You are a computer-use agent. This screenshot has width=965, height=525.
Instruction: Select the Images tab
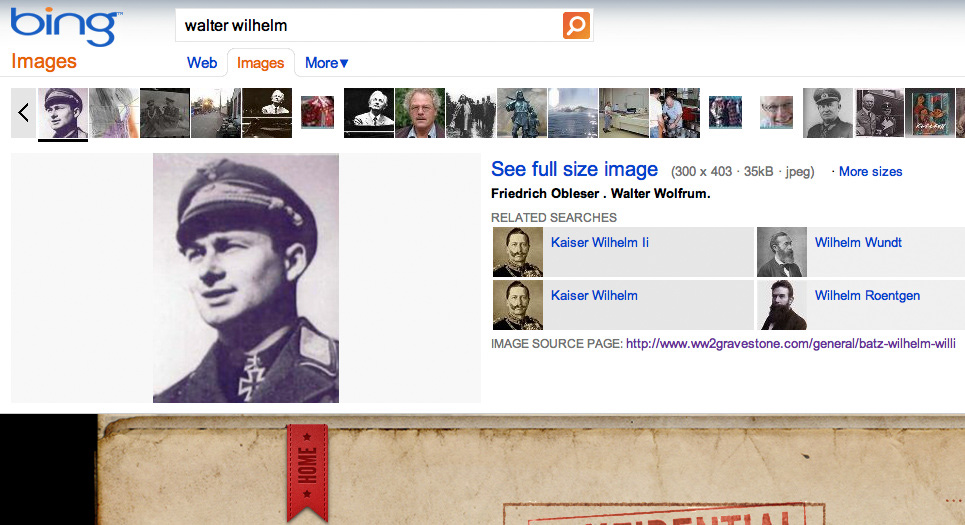coord(260,63)
